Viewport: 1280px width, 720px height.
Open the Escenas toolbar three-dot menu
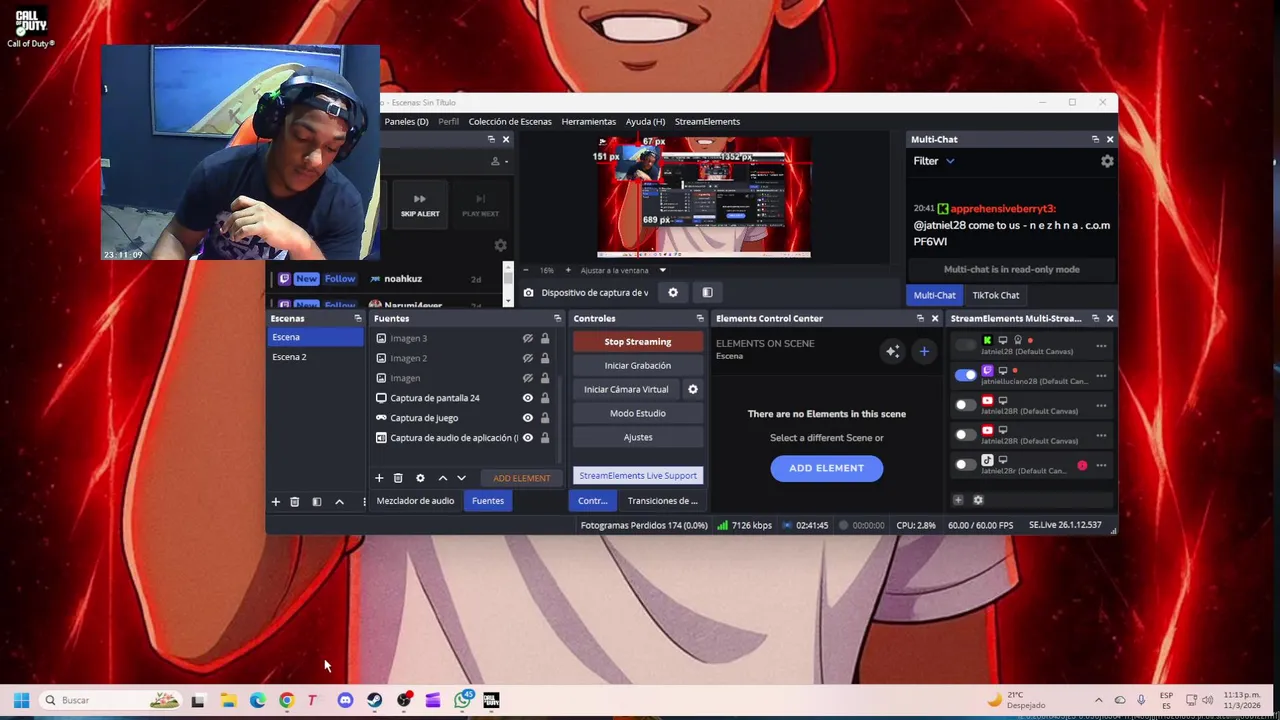[x=364, y=502]
